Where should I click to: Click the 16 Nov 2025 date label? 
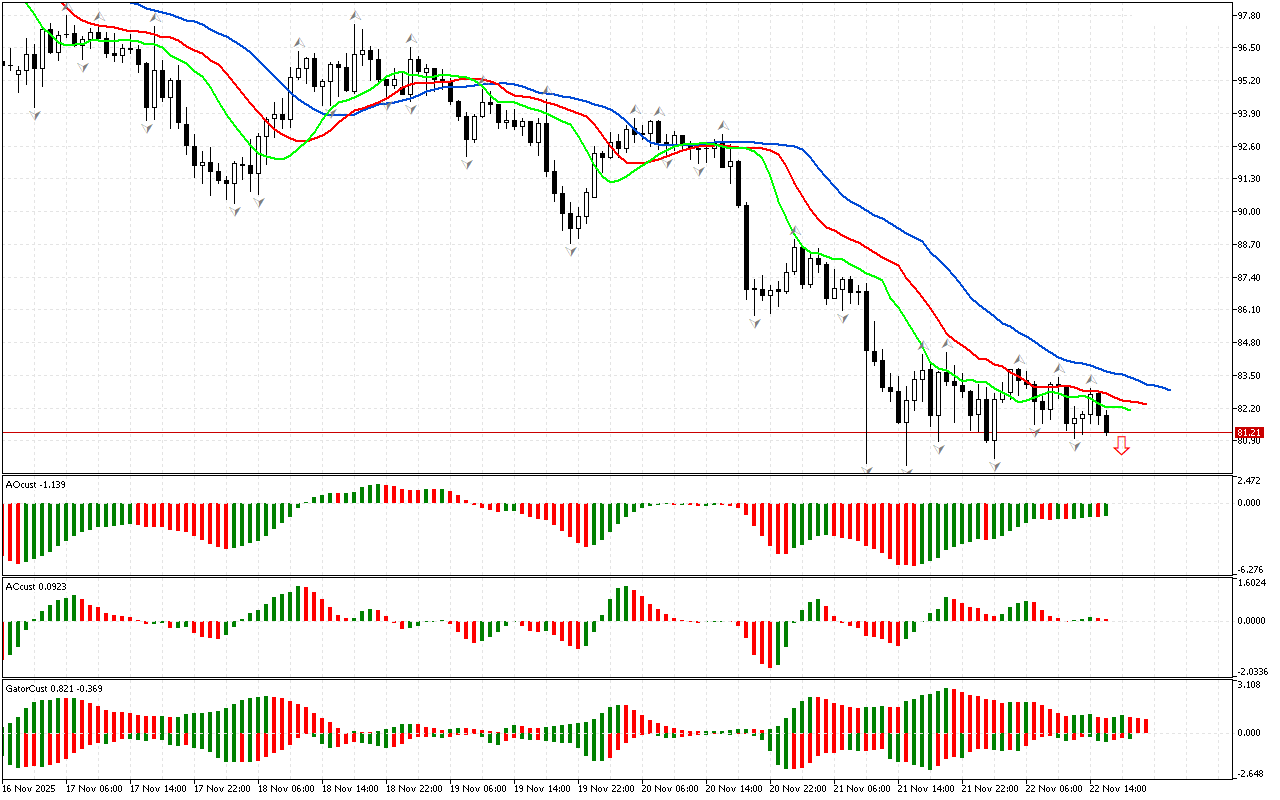coord(30,789)
